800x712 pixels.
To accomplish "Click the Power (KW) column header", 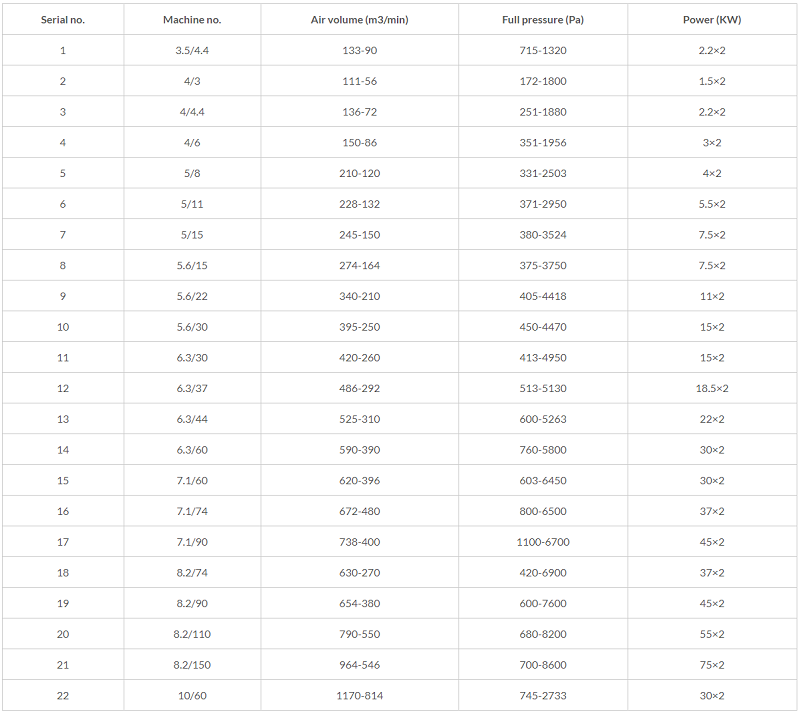I will (712, 20).
